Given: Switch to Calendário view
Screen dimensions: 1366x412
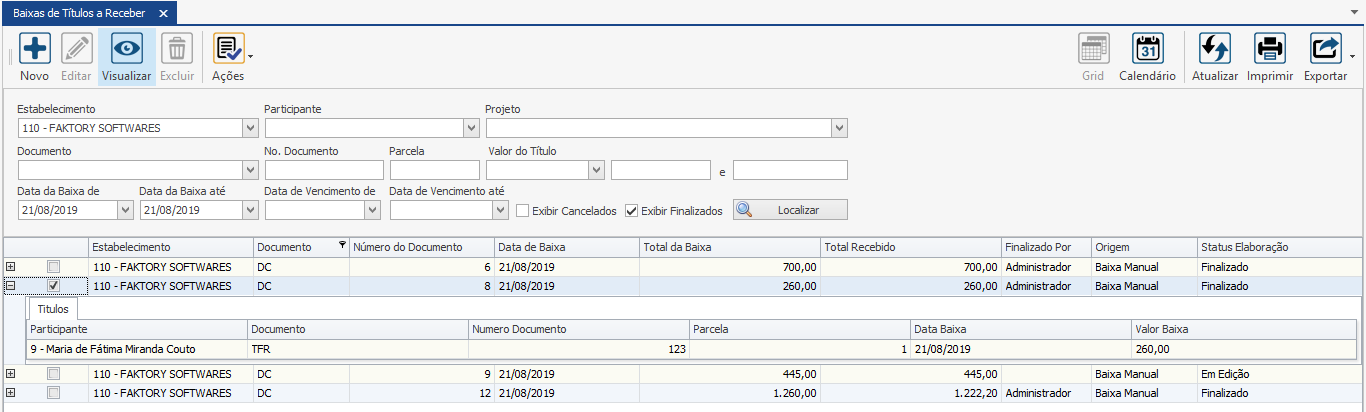Looking at the screenshot, I should (x=1147, y=49).
